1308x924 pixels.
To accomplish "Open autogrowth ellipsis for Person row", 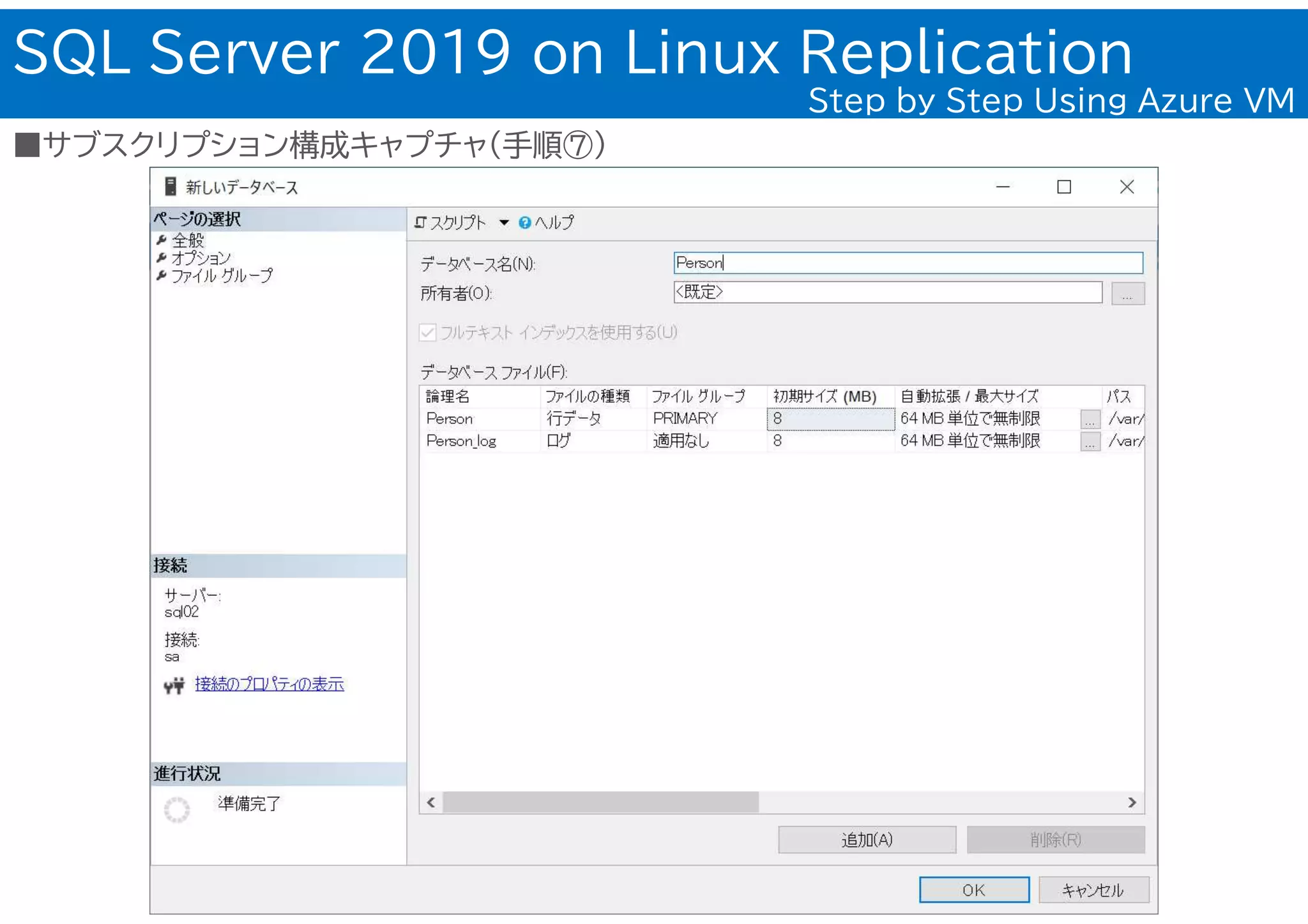I will coord(1090,420).
